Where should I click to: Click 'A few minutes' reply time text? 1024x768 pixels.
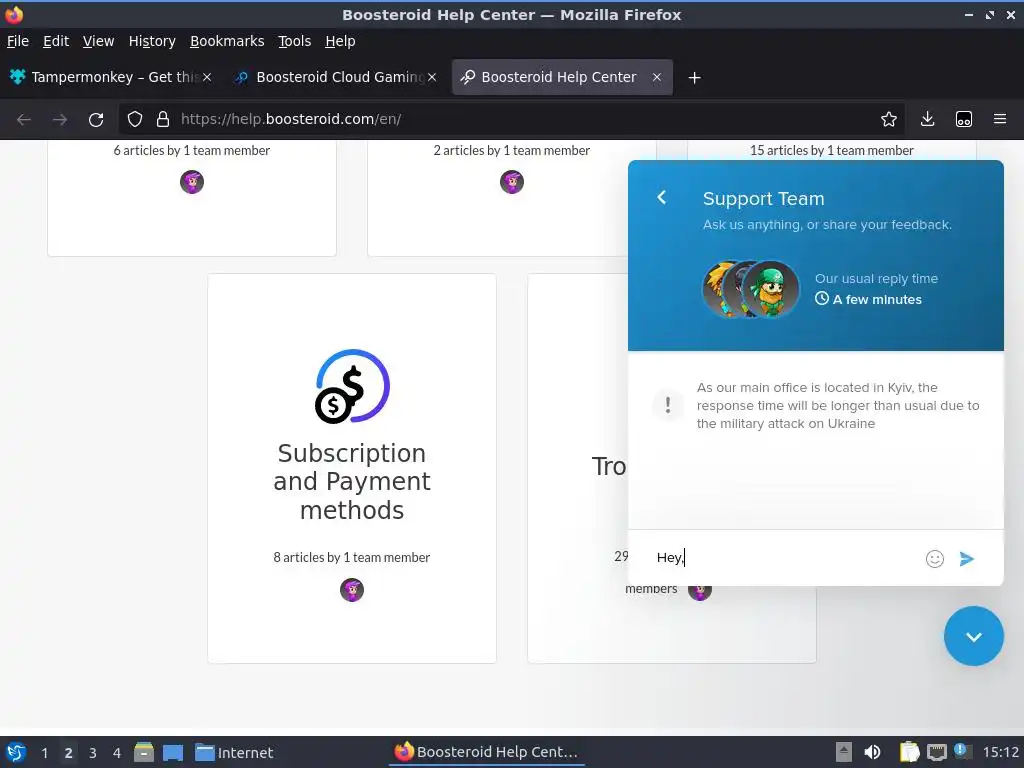pos(876,300)
